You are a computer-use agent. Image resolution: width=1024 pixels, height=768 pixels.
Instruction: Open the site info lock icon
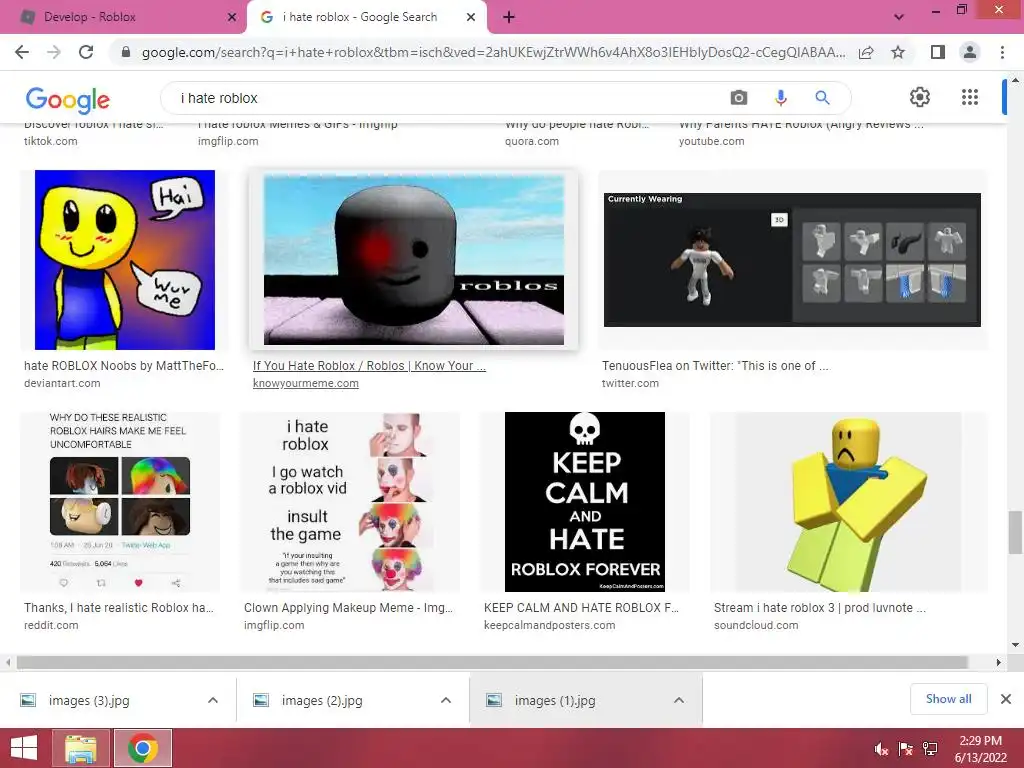(x=126, y=52)
